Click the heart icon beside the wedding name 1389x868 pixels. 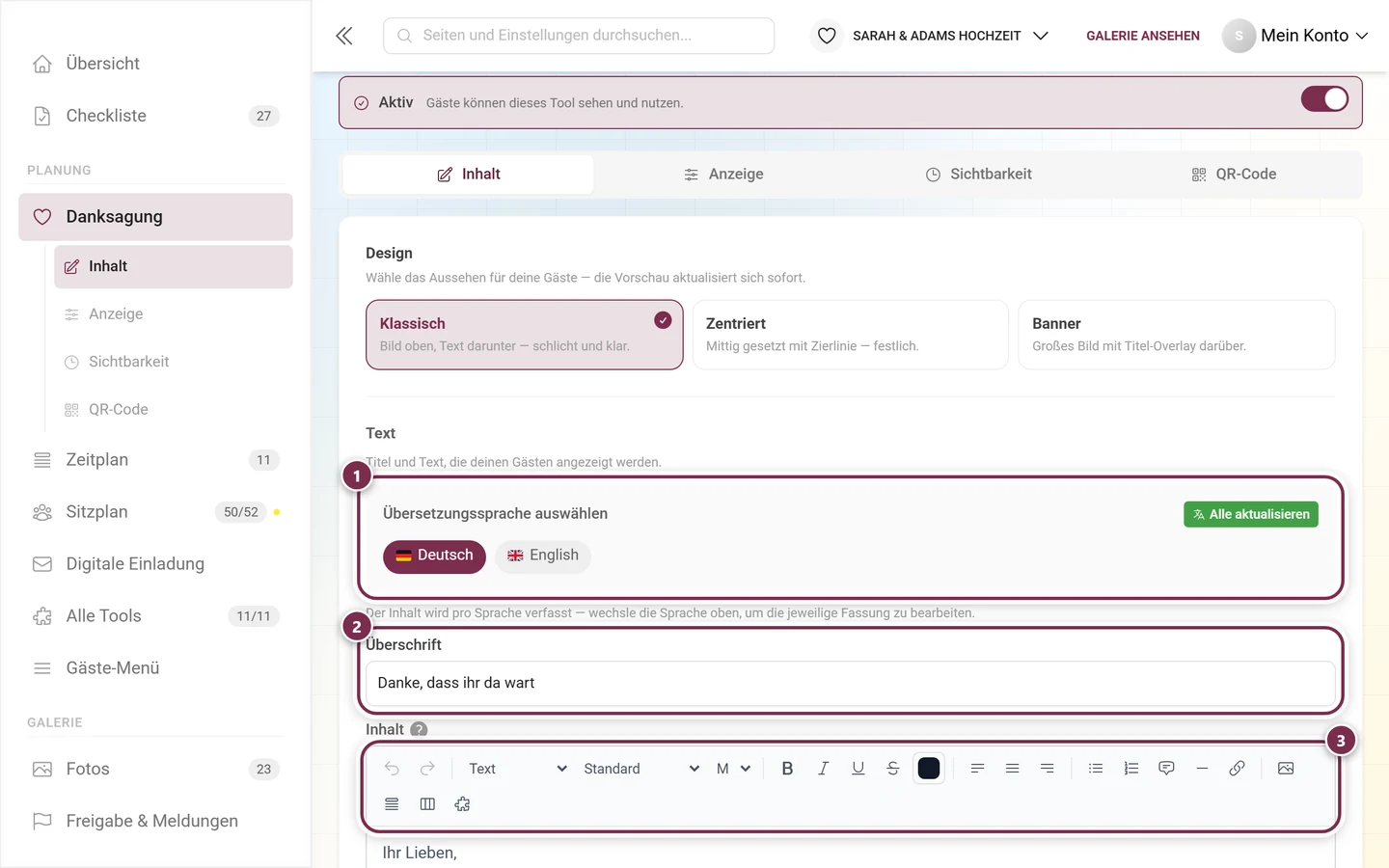(x=827, y=36)
